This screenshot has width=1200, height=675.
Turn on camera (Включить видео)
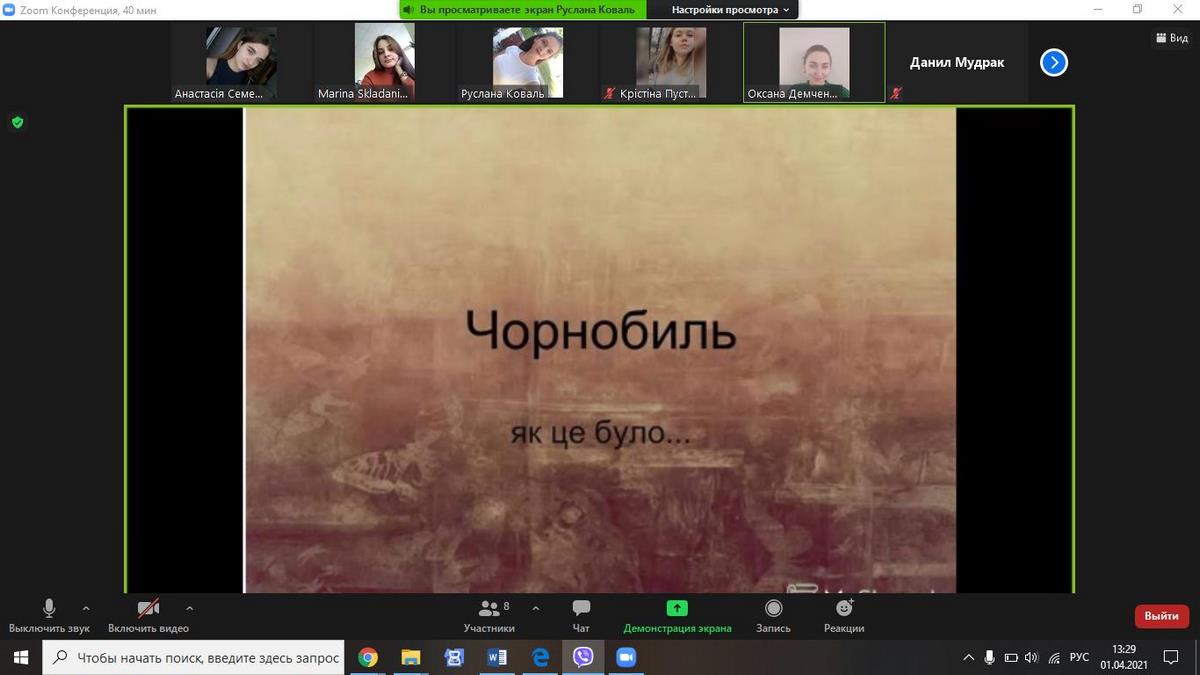click(x=148, y=609)
